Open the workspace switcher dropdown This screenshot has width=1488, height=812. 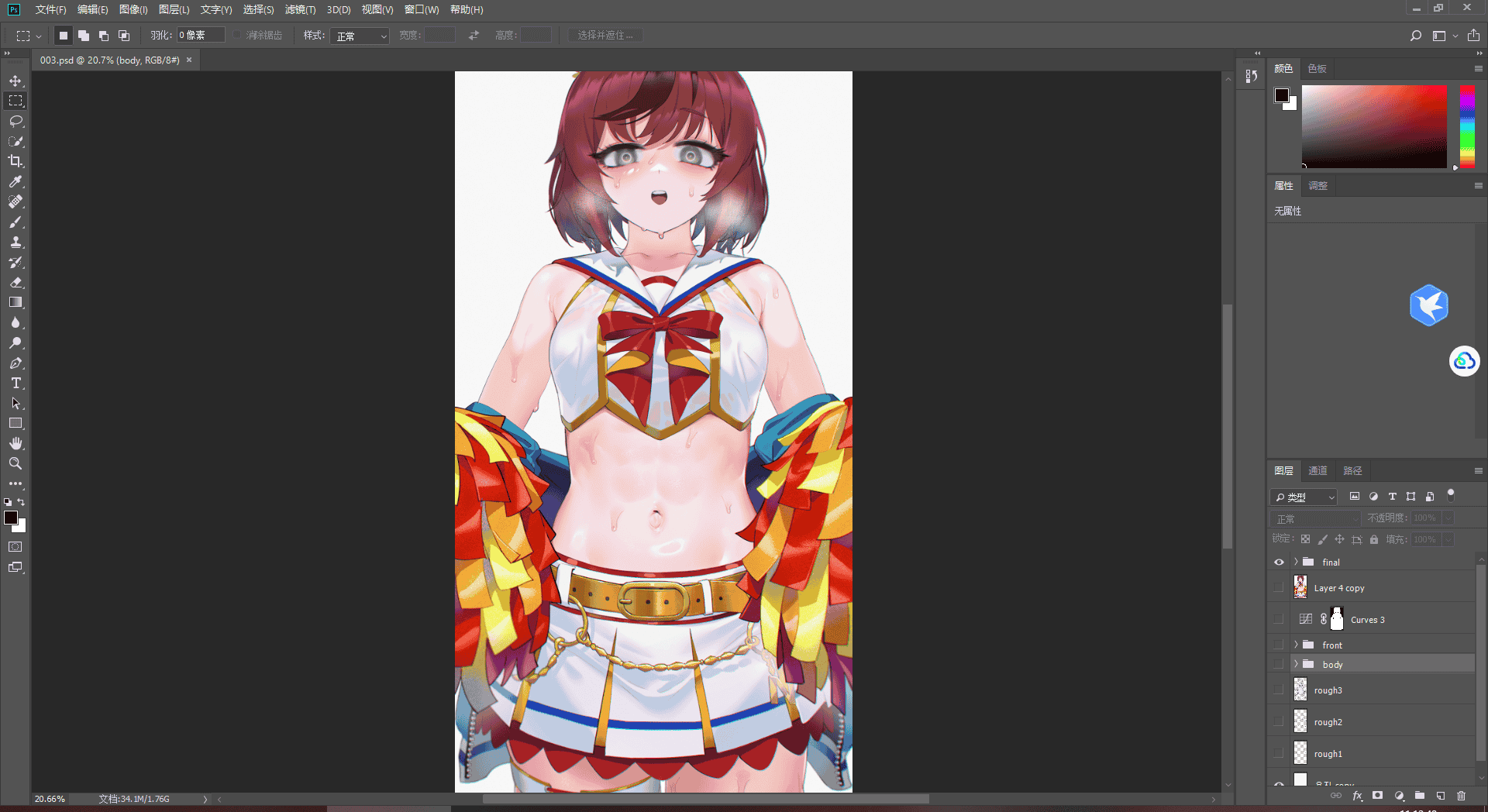point(1445,36)
